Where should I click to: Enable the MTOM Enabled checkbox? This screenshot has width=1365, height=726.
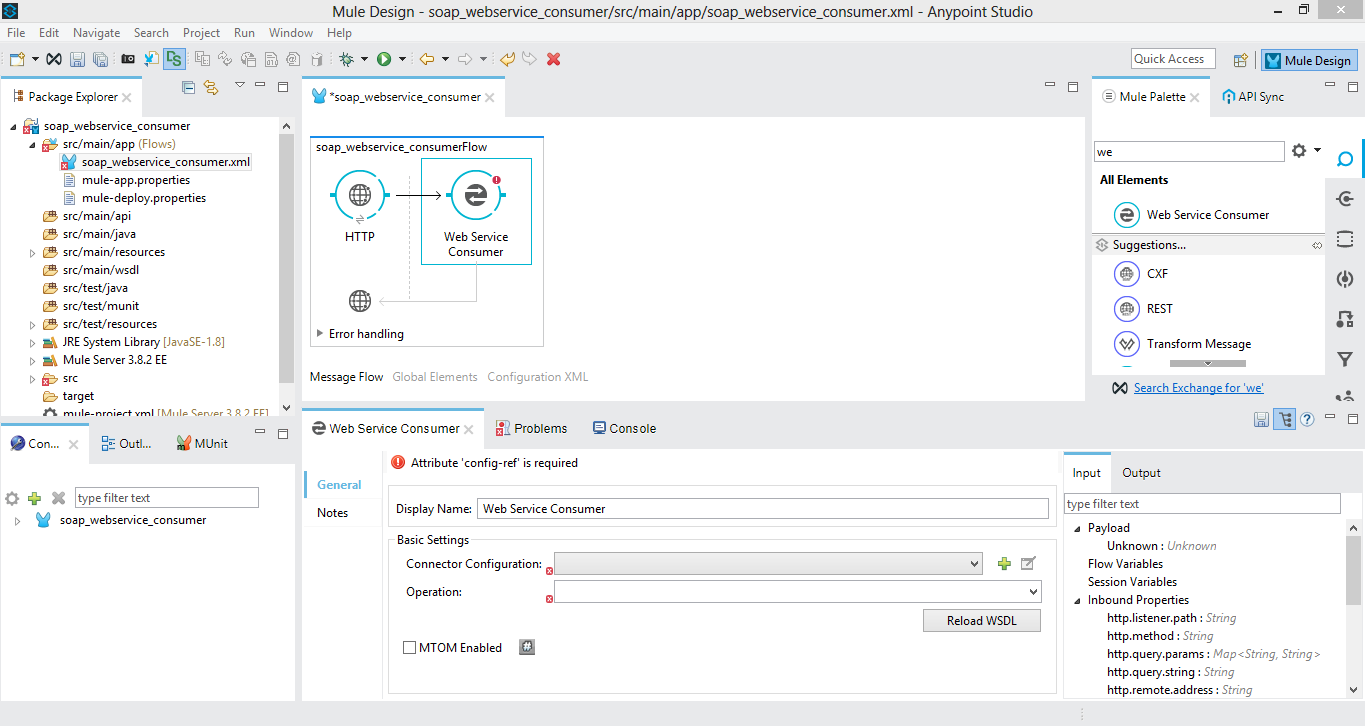[x=409, y=648]
